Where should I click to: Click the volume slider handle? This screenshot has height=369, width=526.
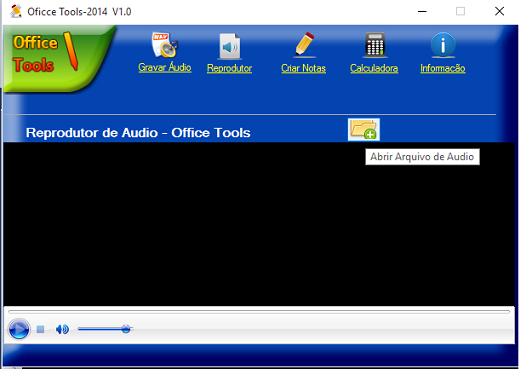point(126,329)
